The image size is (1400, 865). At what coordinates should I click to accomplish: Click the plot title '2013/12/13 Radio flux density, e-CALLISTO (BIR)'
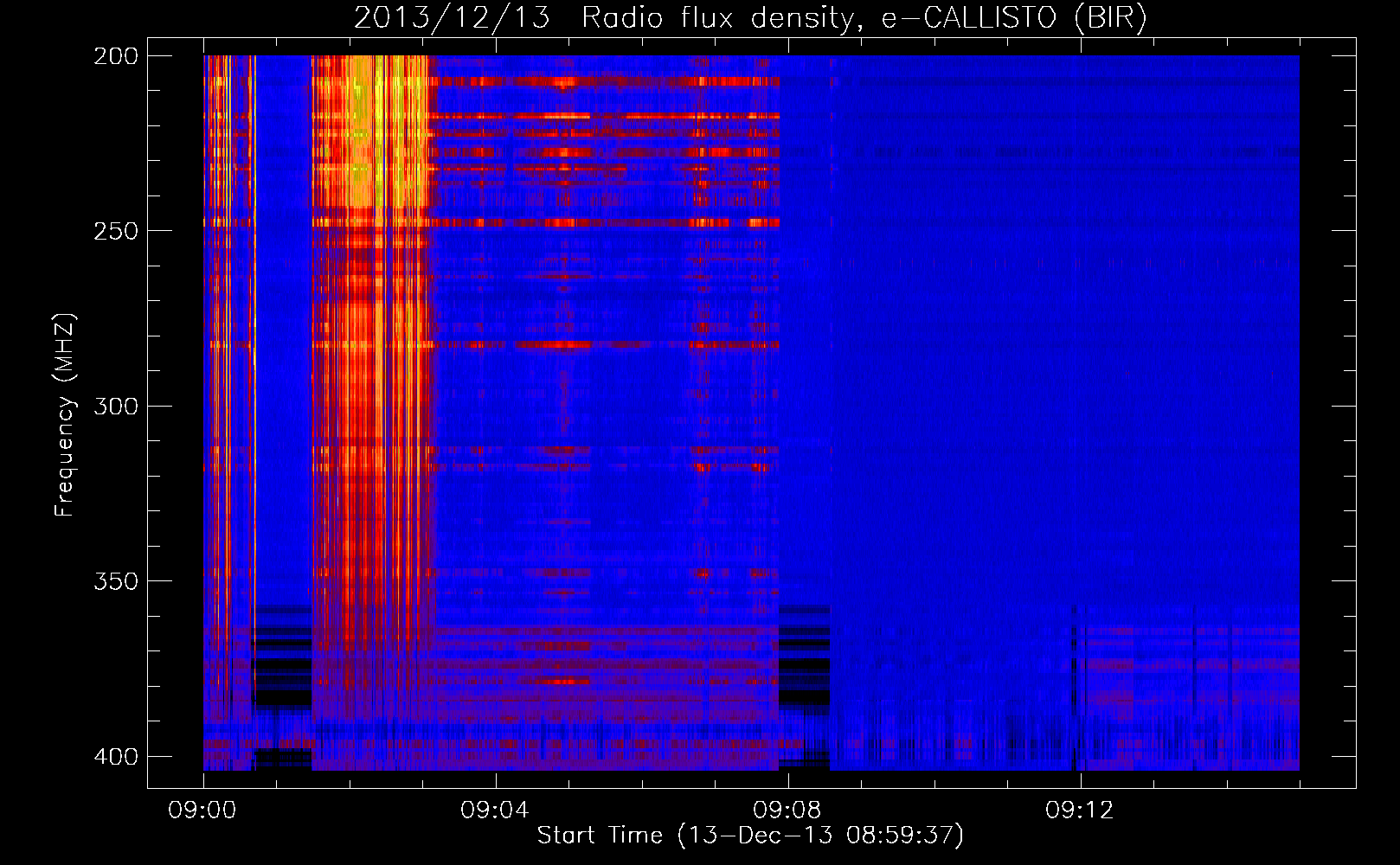pos(750,18)
